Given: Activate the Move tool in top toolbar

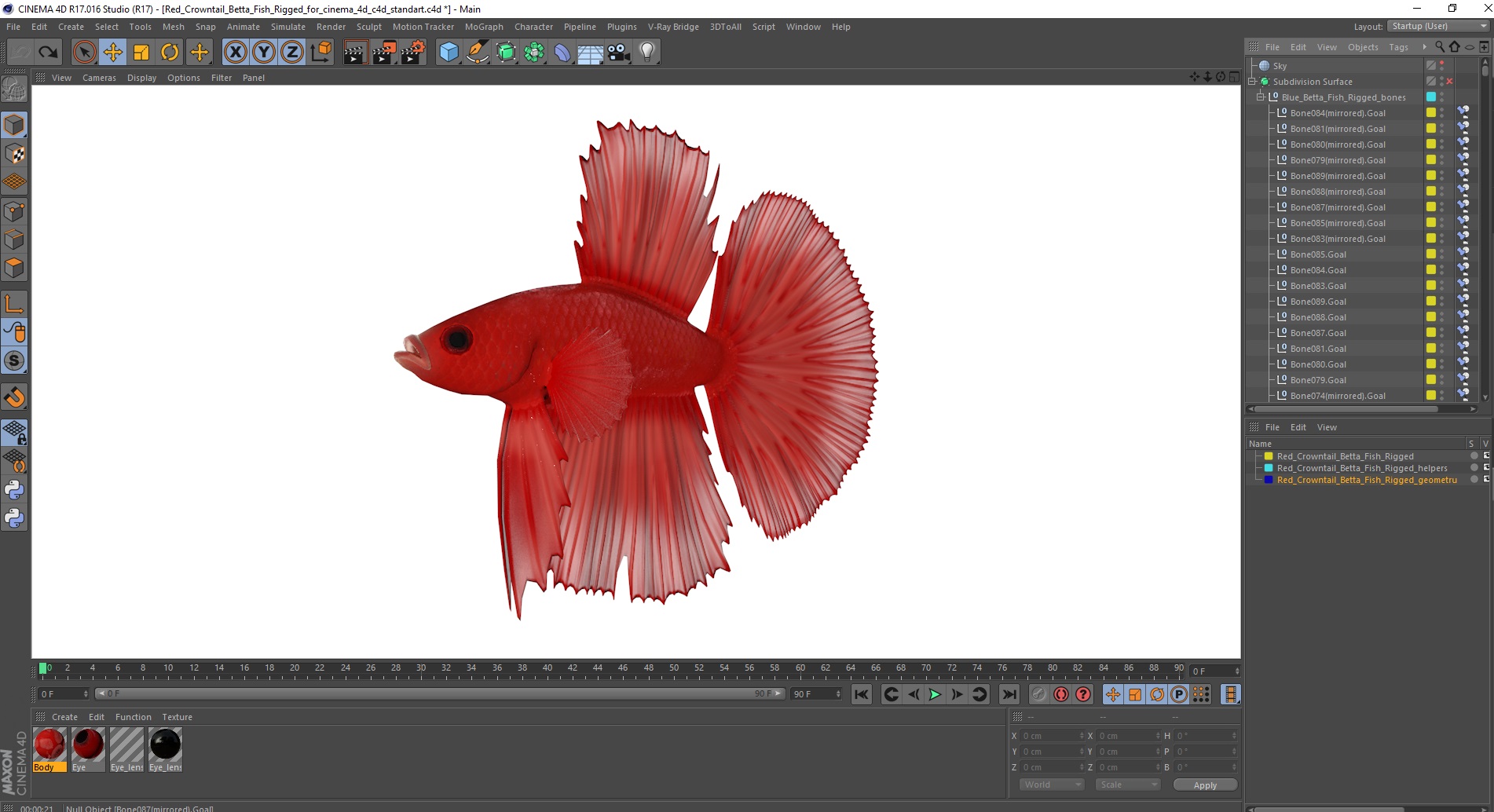Looking at the screenshot, I should [112, 53].
